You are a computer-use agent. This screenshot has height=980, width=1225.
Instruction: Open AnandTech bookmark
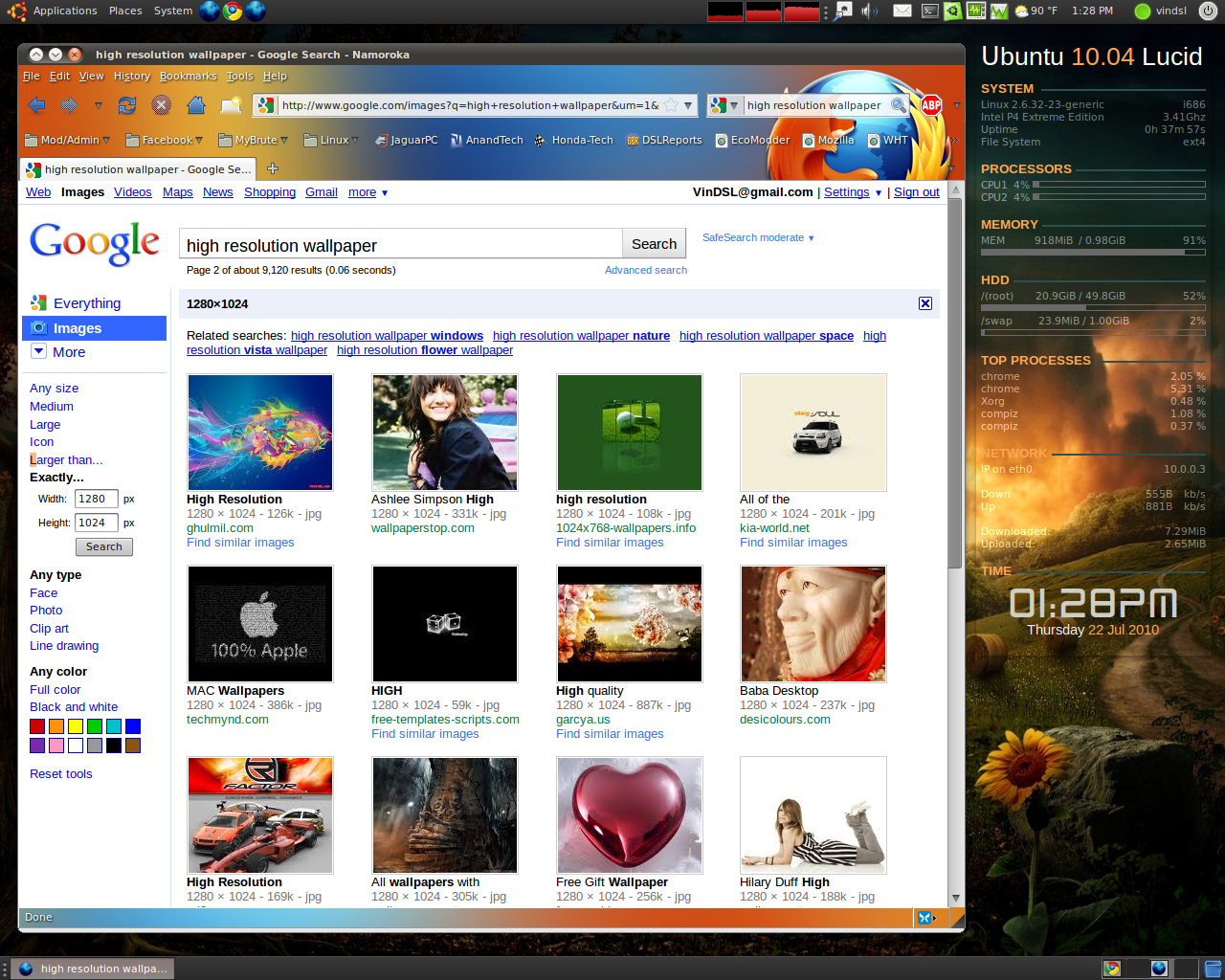[x=486, y=140]
